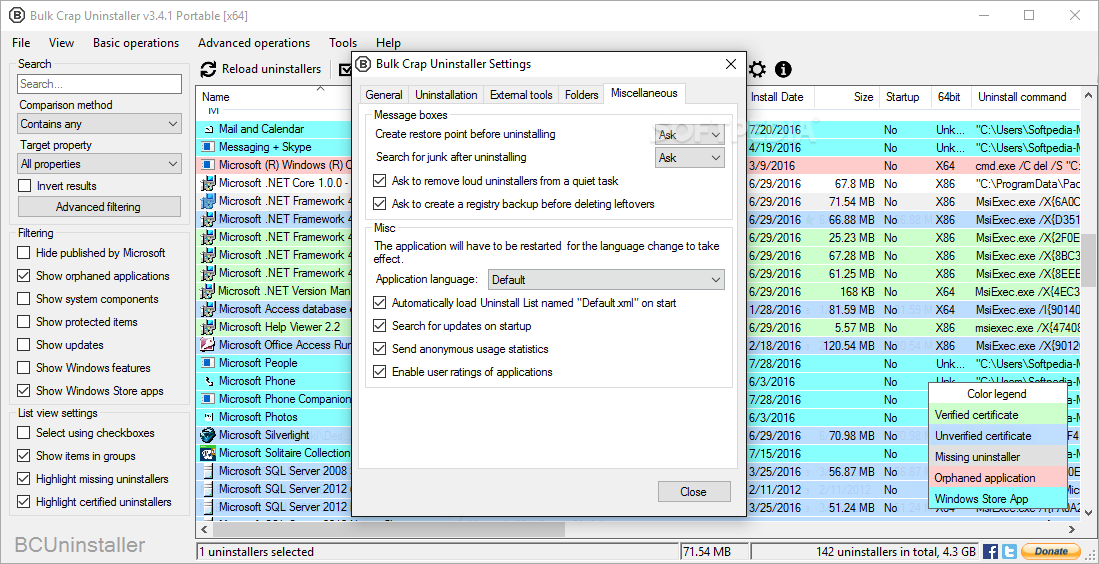Toggle Invert results checkbox

(x=25, y=186)
